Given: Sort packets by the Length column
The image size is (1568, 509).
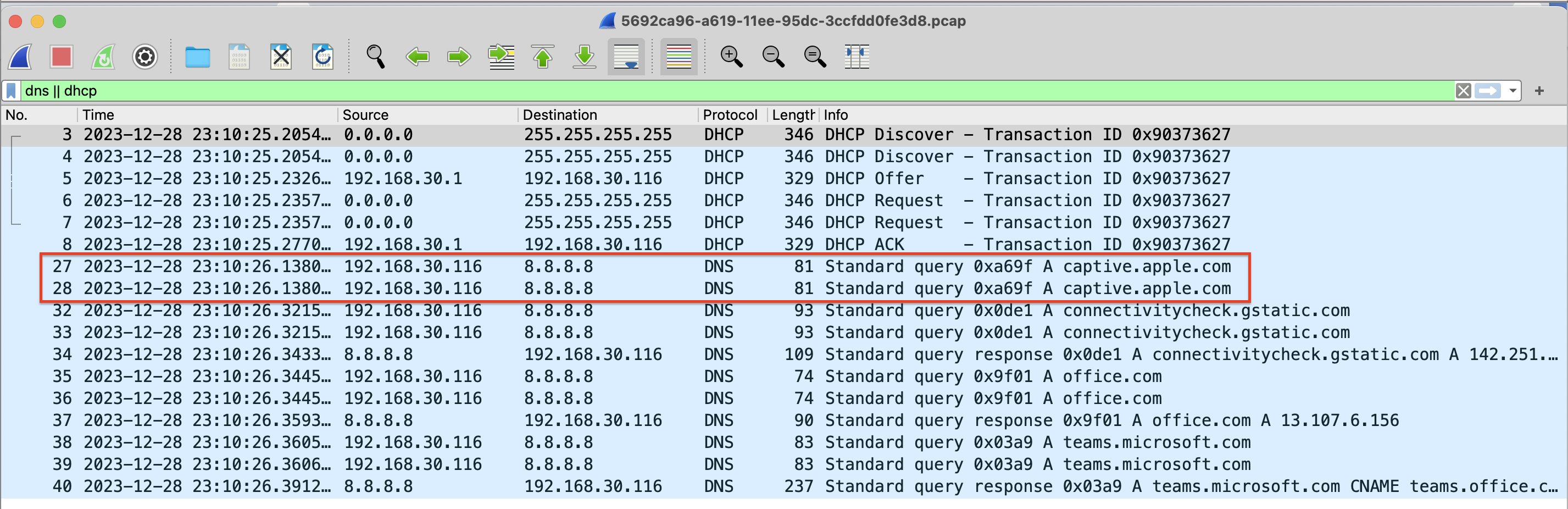Looking at the screenshot, I should click(793, 115).
